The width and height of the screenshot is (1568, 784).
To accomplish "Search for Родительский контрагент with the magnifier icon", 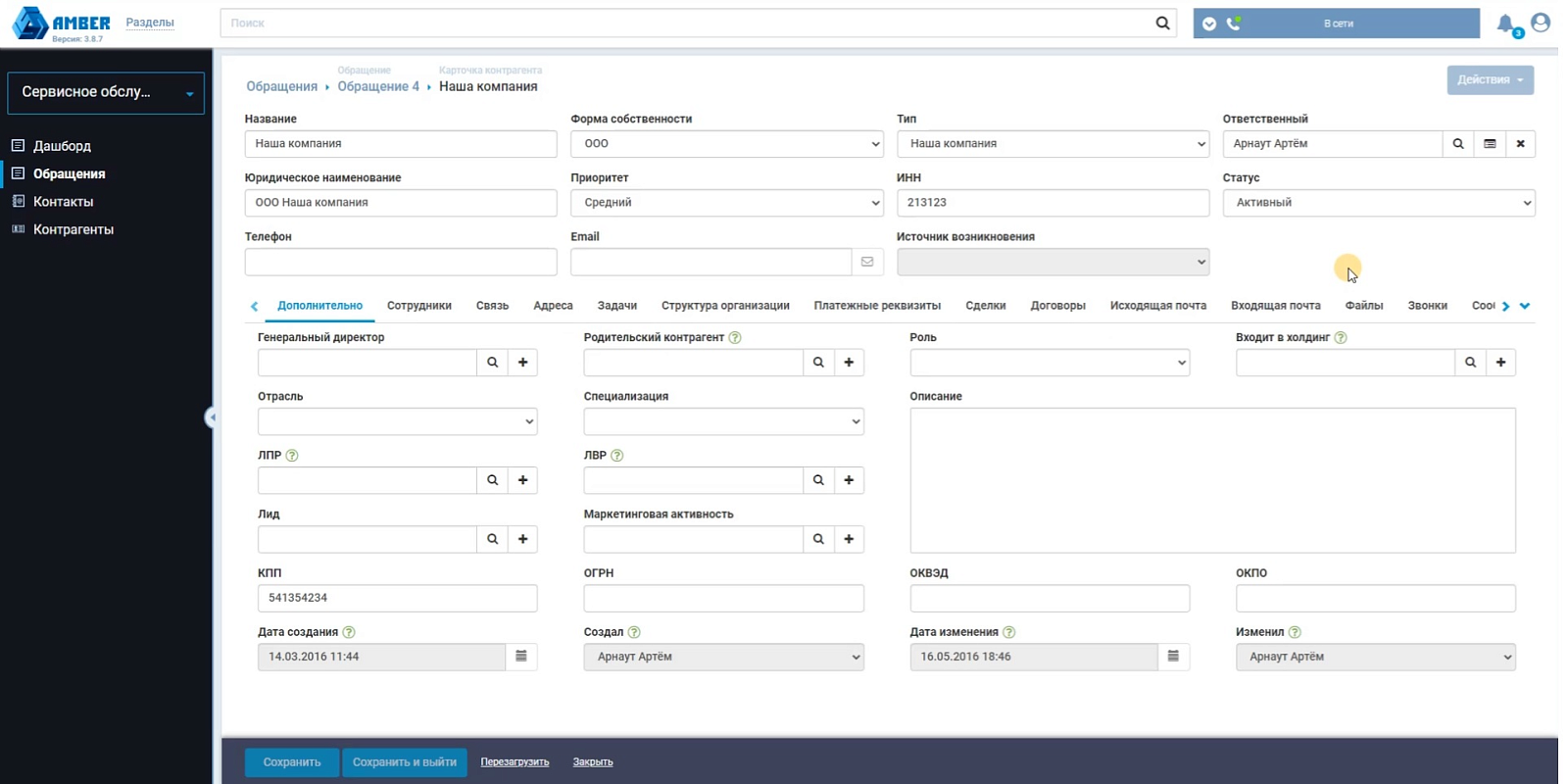I will point(818,363).
